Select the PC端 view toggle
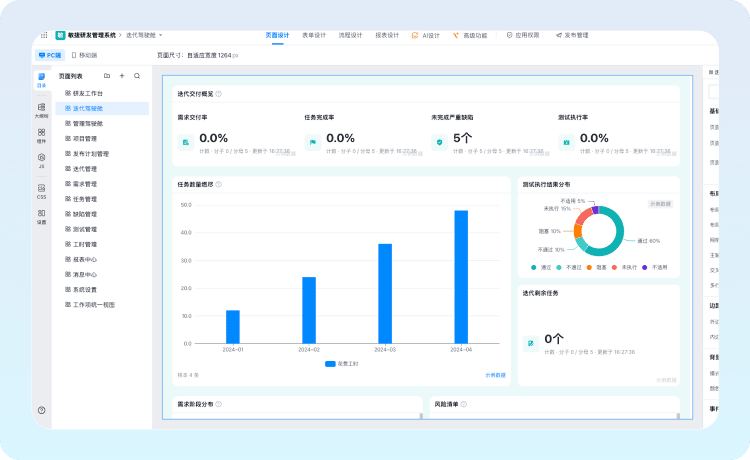The width and height of the screenshot is (750, 460). (x=50, y=55)
